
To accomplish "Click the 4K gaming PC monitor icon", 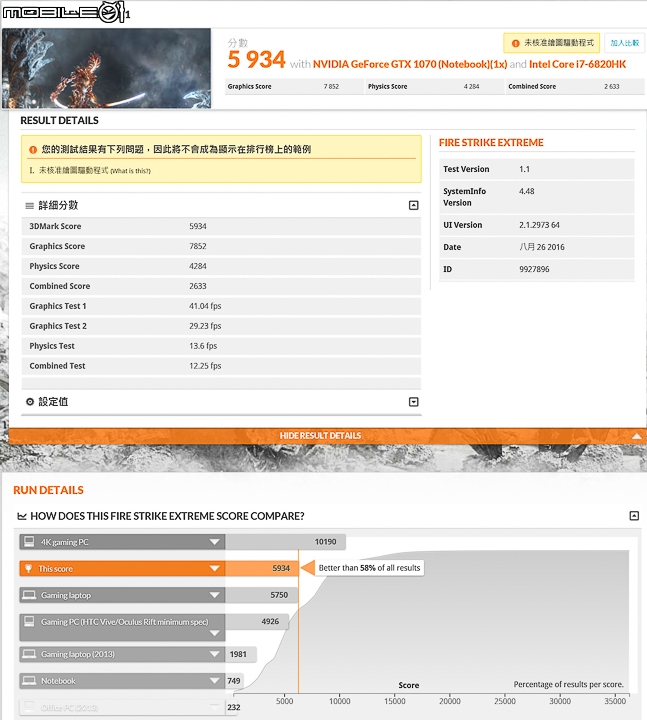I will 29,542.
